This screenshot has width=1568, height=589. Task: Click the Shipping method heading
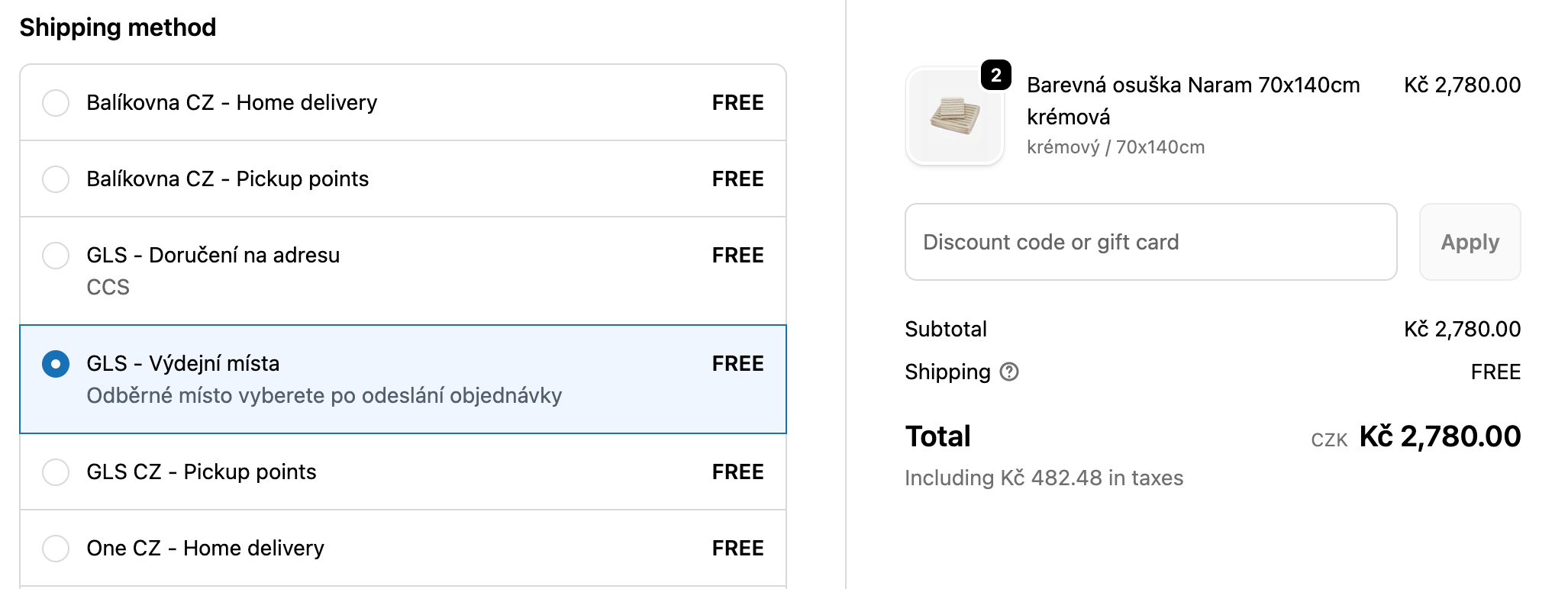(x=118, y=27)
